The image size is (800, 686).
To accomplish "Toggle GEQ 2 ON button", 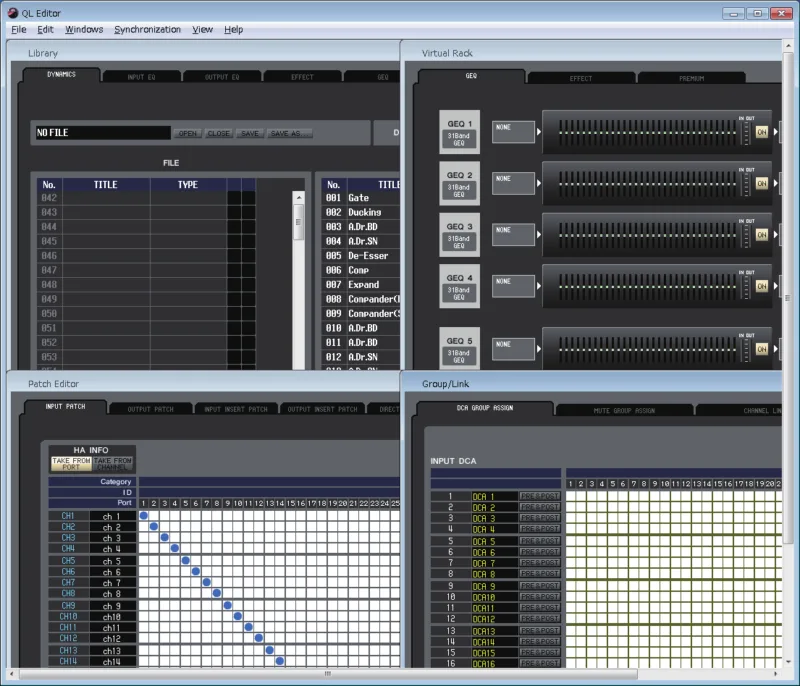I will [x=761, y=184].
